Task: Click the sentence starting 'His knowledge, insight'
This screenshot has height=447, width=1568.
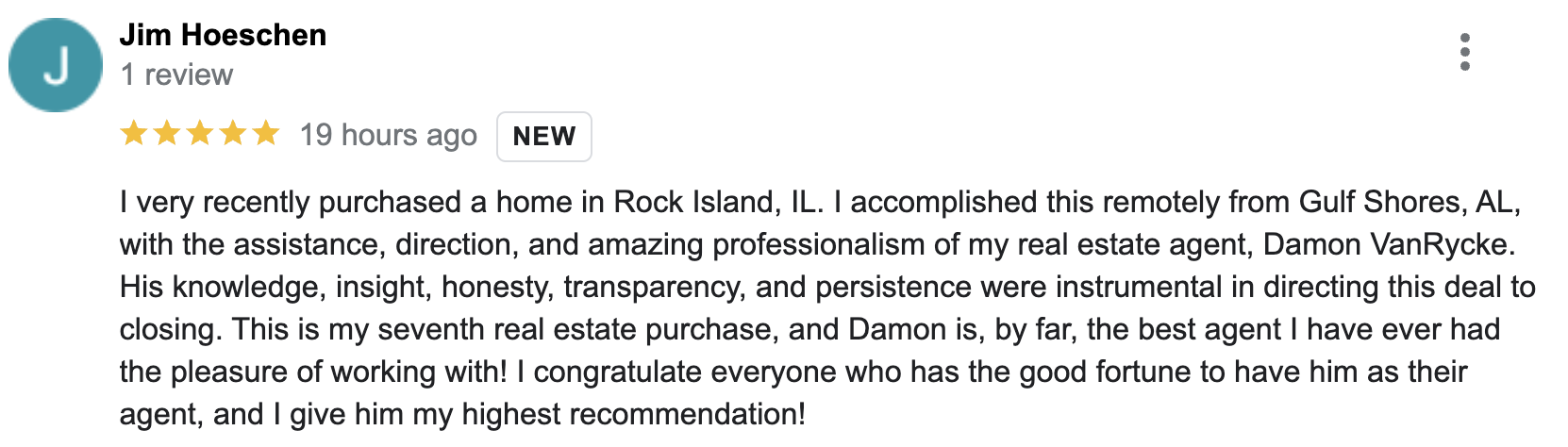Action: point(827,287)
